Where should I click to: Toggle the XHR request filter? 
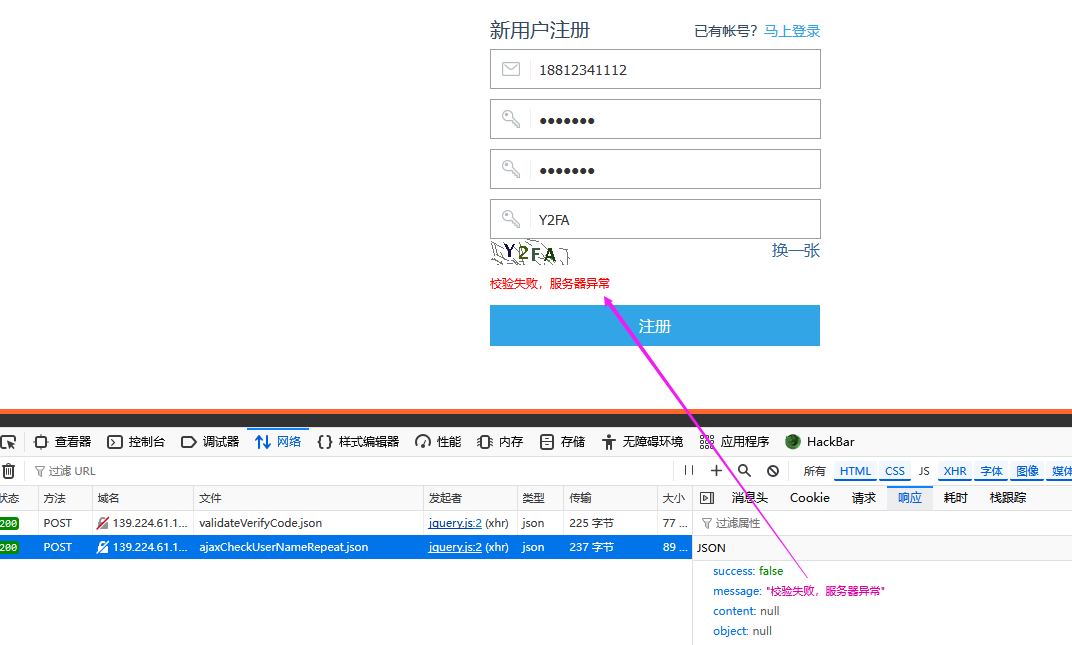click(955, 471)
